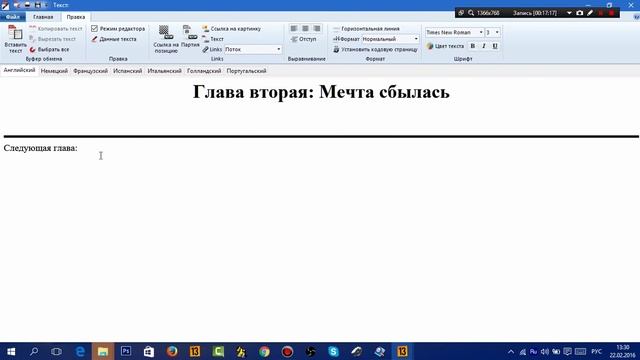Click Установить кодовую страницу

point(375,49)
